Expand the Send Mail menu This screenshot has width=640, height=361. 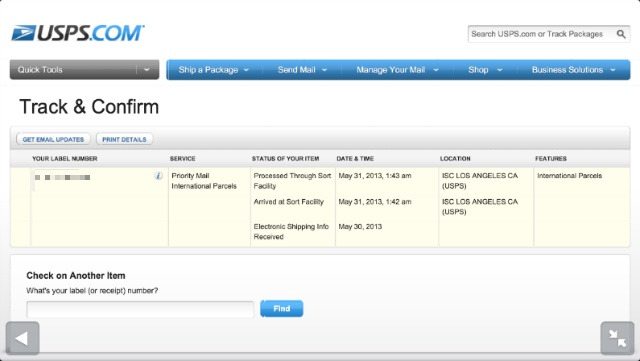coord(302,70)
